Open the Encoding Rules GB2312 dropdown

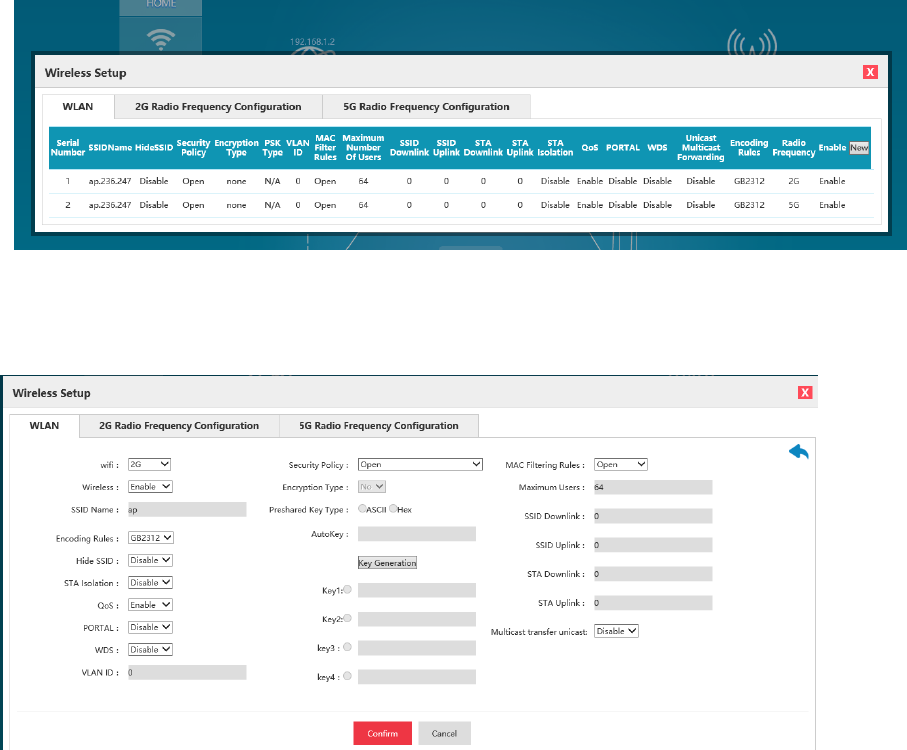tap(151, 538)
